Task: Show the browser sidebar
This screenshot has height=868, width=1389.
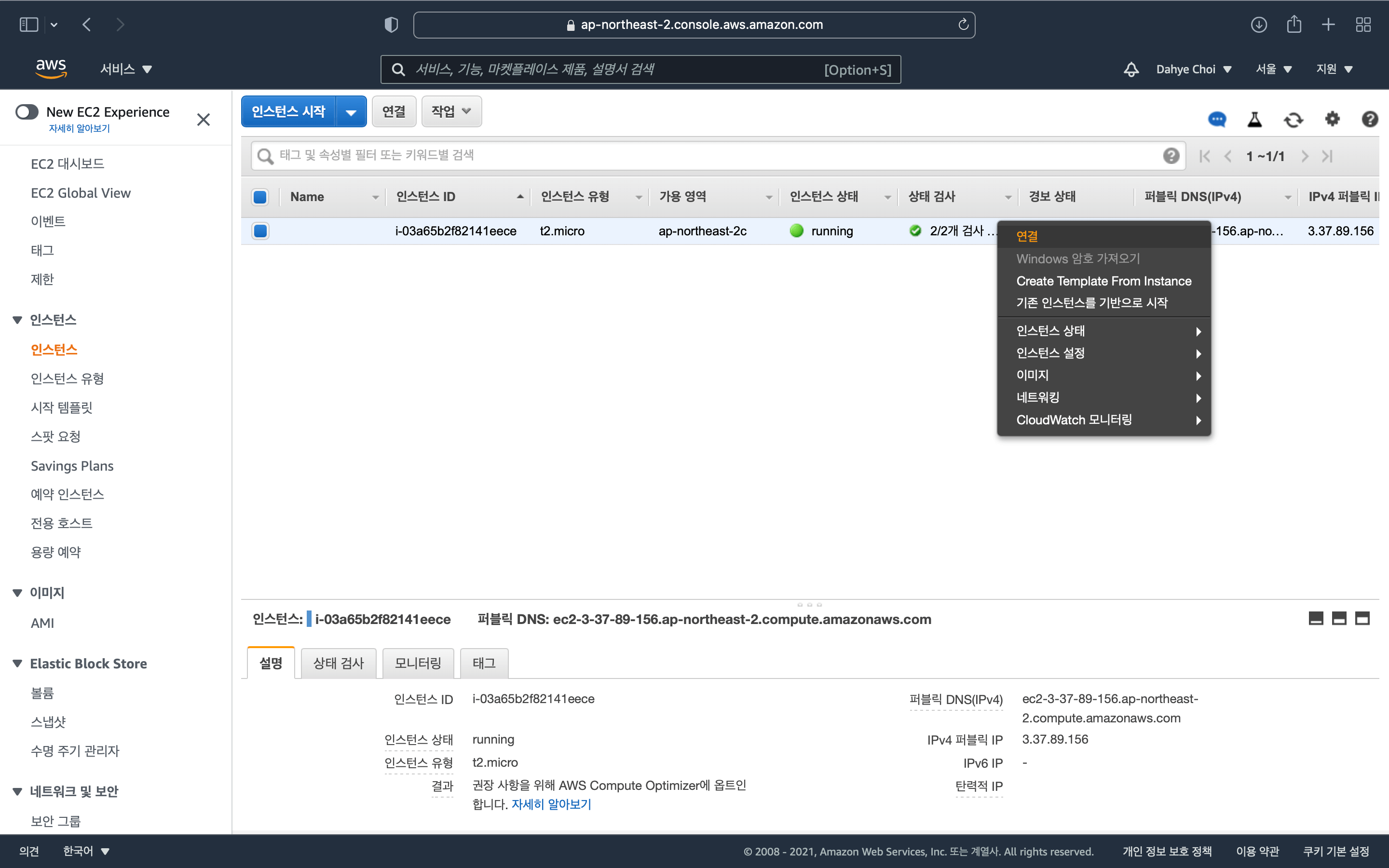Action: [29, 25]
